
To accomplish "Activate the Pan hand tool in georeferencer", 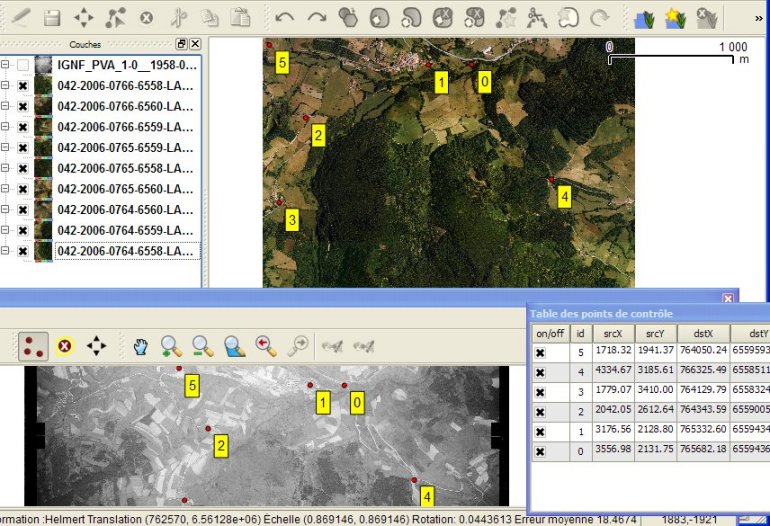I will click(x=141, y=346).
